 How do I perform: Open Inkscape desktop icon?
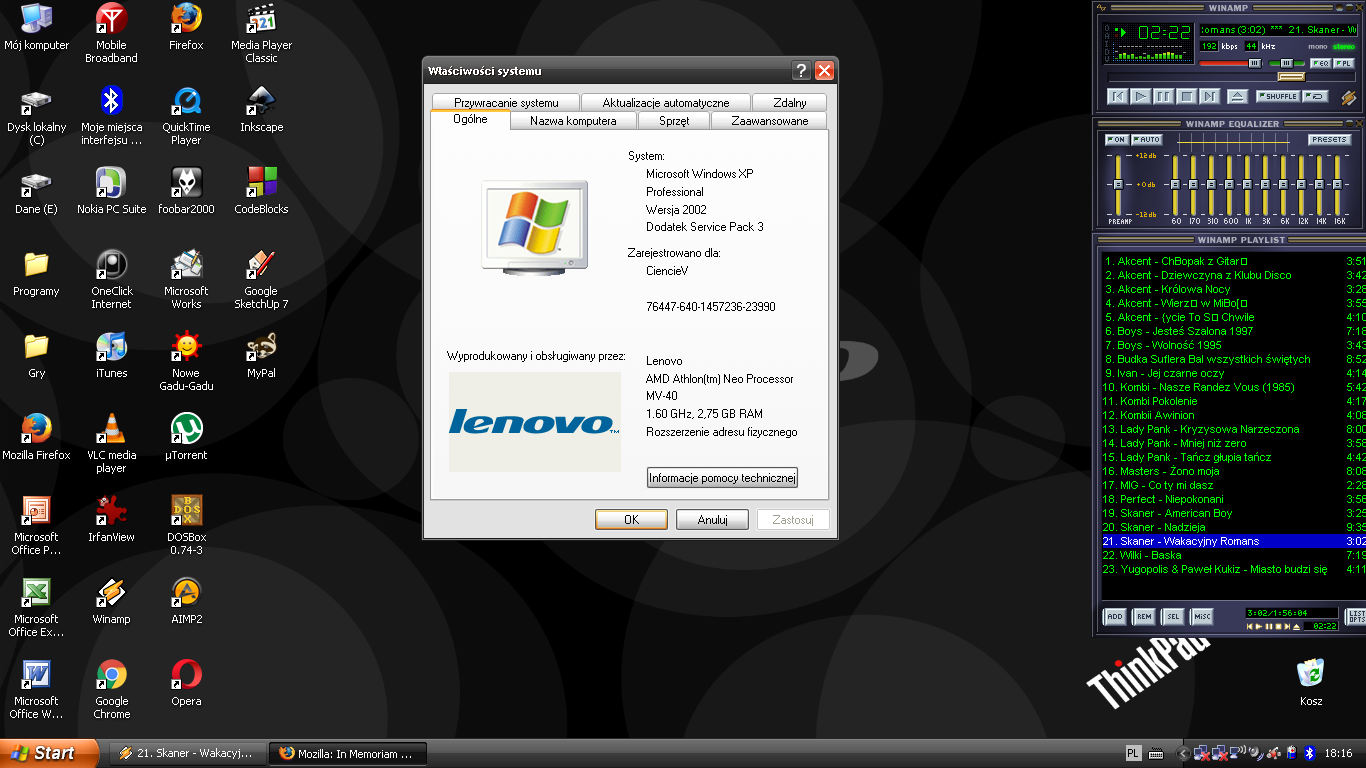pyautogui.click(x=261, y=110)
